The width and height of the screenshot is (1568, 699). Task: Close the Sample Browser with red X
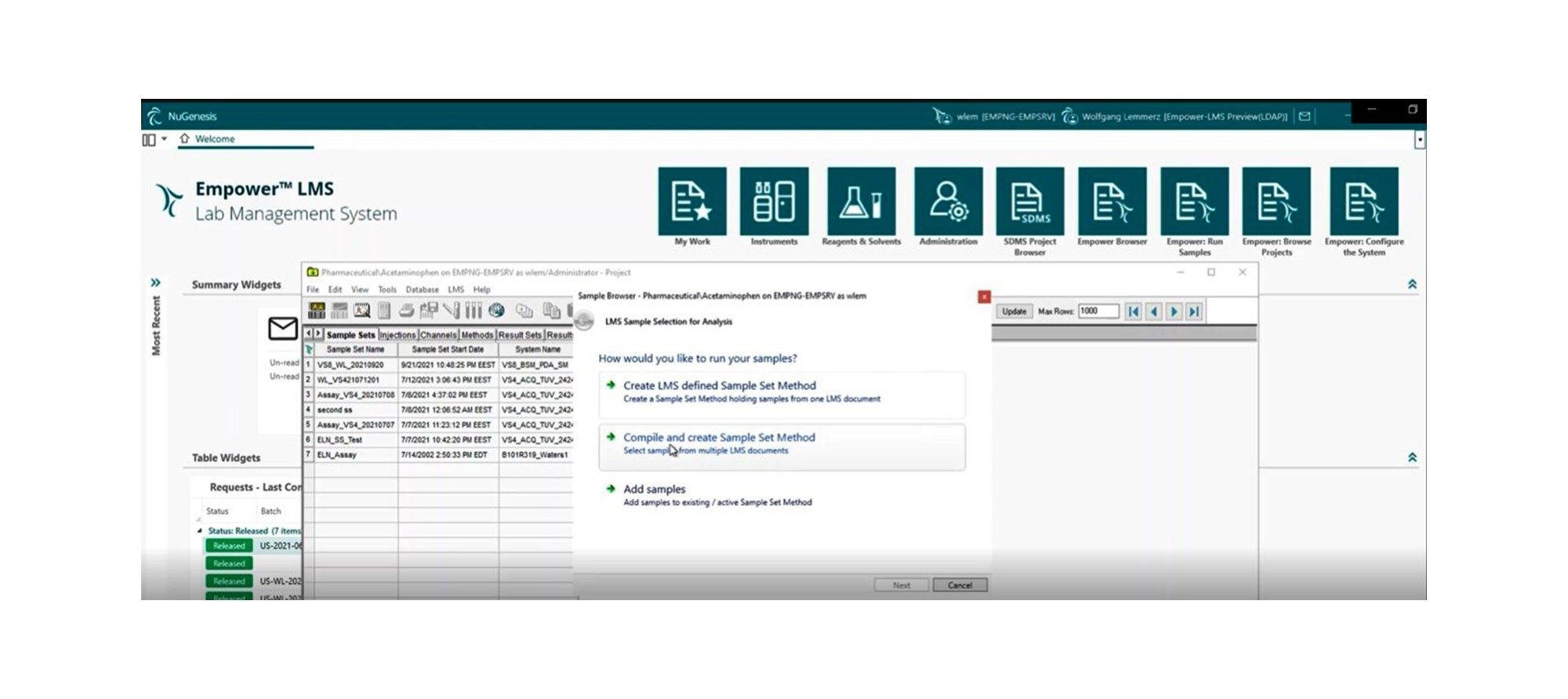coord(984,297)
